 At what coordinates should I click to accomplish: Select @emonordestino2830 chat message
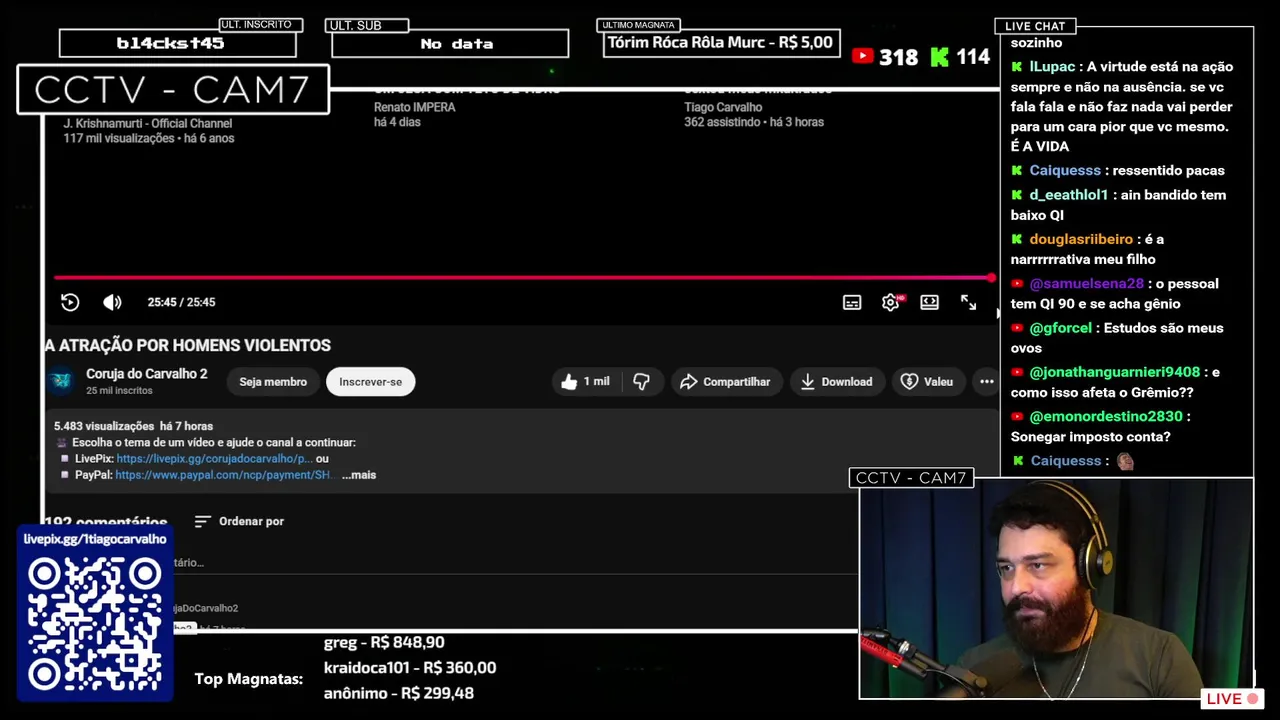1100,426
